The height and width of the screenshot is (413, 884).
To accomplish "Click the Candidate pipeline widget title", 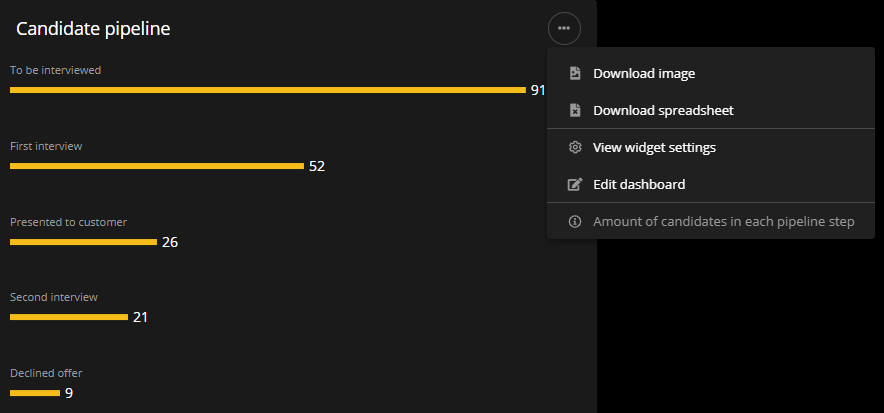I will (93, 29).
